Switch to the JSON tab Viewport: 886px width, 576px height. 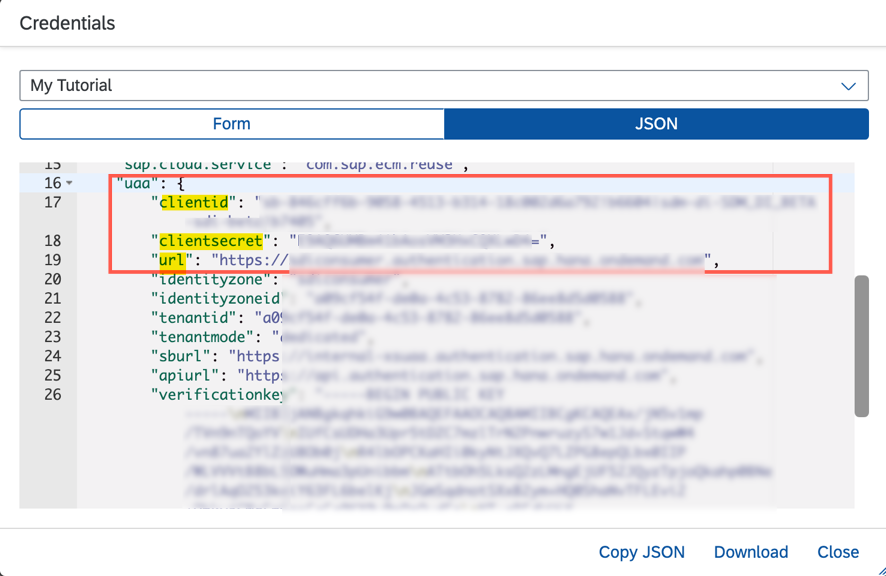tap(656, 124)
